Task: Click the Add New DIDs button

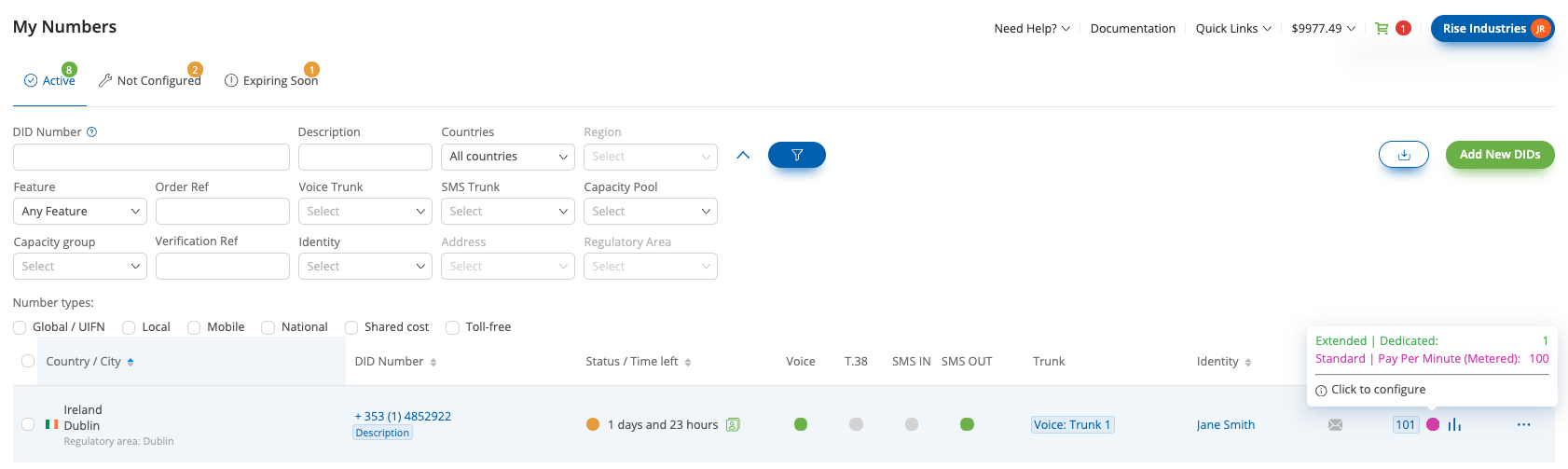Action: (x=1500, y=155)
